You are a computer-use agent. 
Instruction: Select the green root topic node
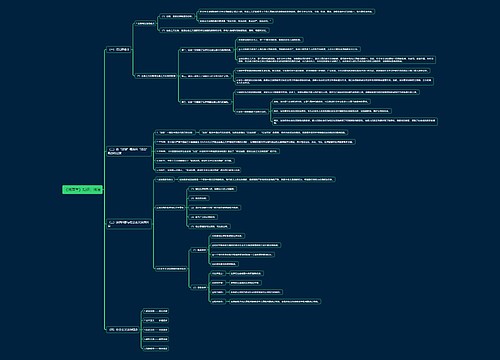pos(82,190)
